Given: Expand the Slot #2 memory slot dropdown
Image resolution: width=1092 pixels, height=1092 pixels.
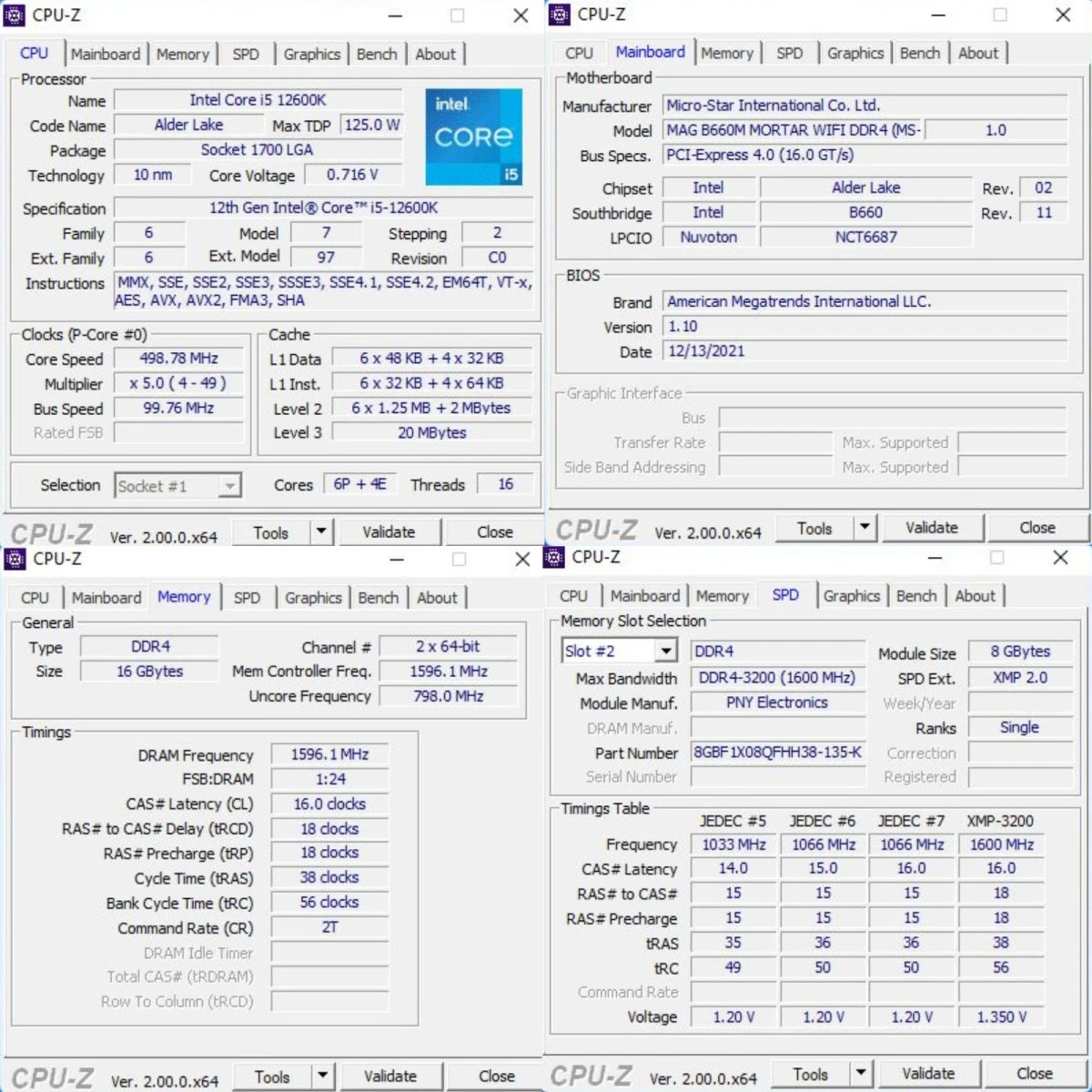Looking at the screenshot, I should pyautogui.click(x=666, y=651).
